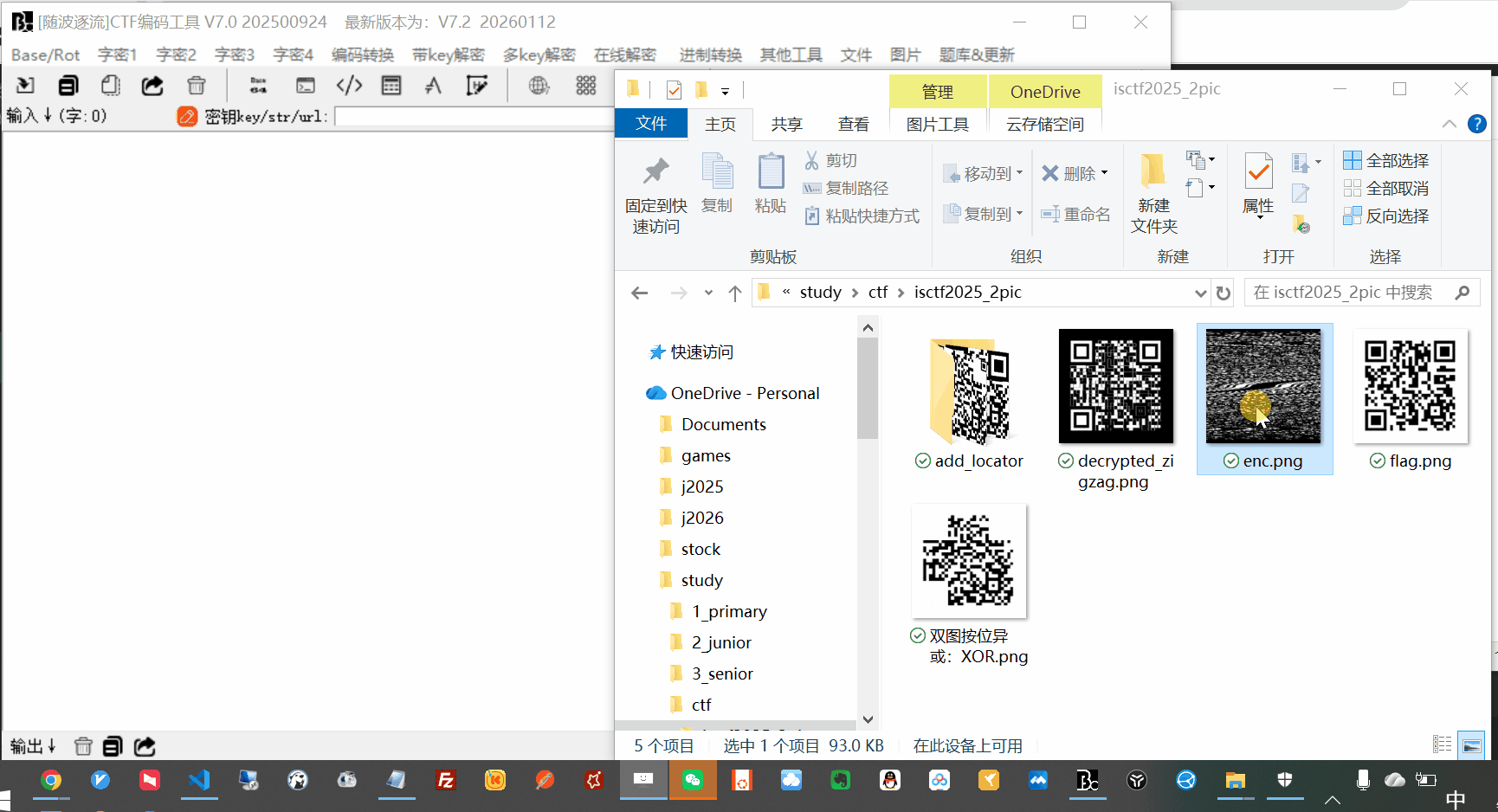Click the isctf2025_2pic search box
The width and height of the screenshot is (1498, 812).
pyautogui.click(x=1361, y=293)
